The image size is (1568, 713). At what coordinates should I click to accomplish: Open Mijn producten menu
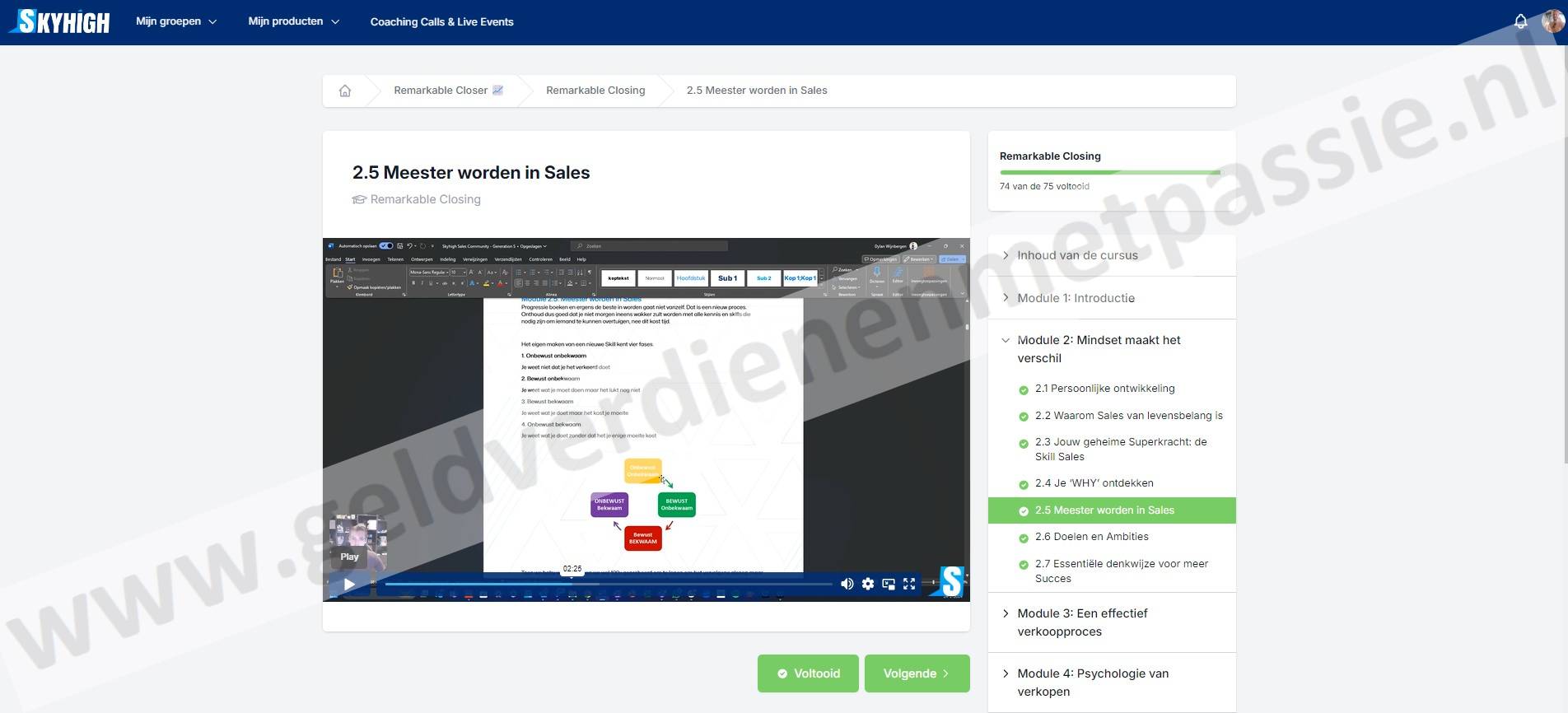pos(293,21)
